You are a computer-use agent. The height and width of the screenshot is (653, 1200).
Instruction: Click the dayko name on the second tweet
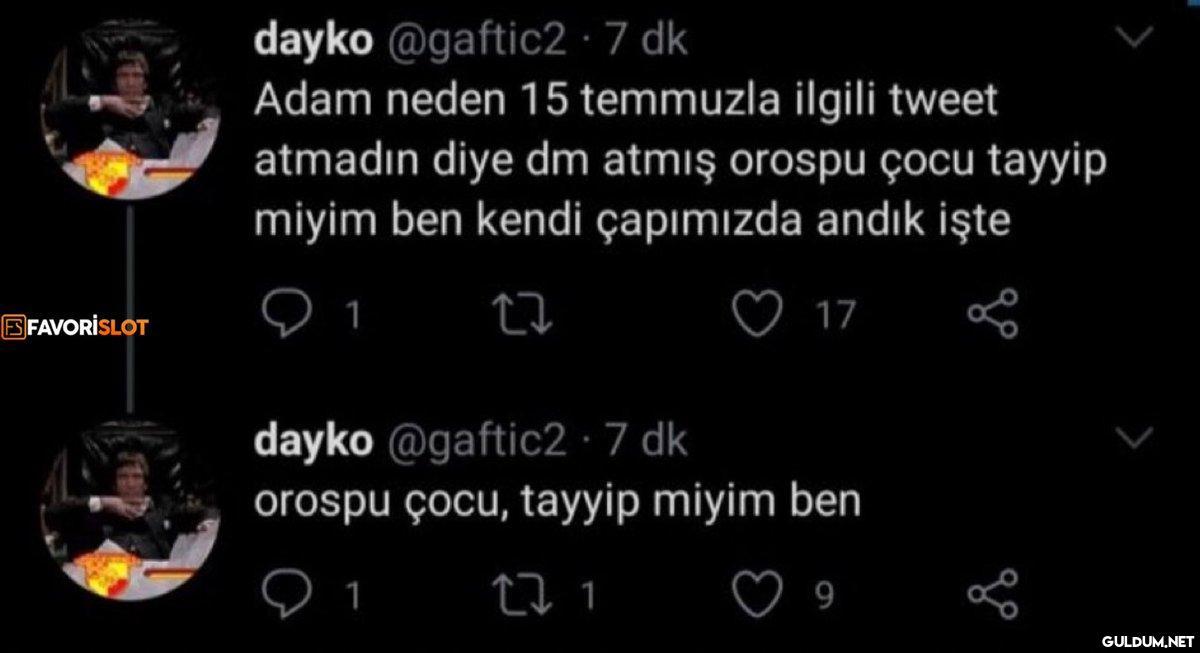pos(314,440)
